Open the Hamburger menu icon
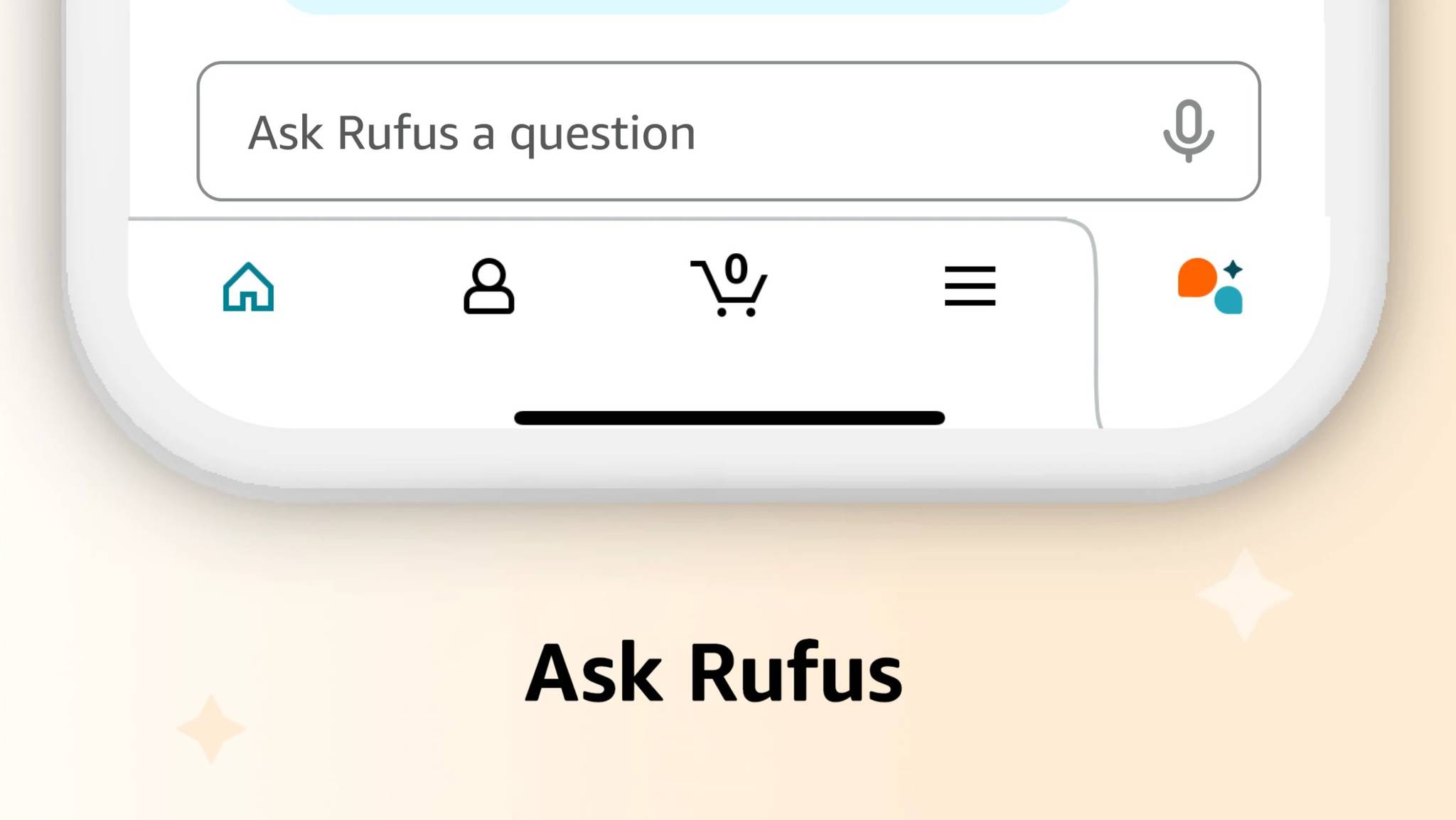 point(967,285)
